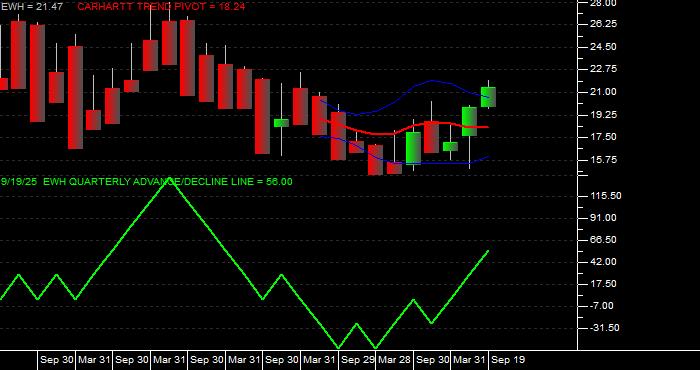
Task: Select the Sep 19 date label
Action: coord(508,360)
